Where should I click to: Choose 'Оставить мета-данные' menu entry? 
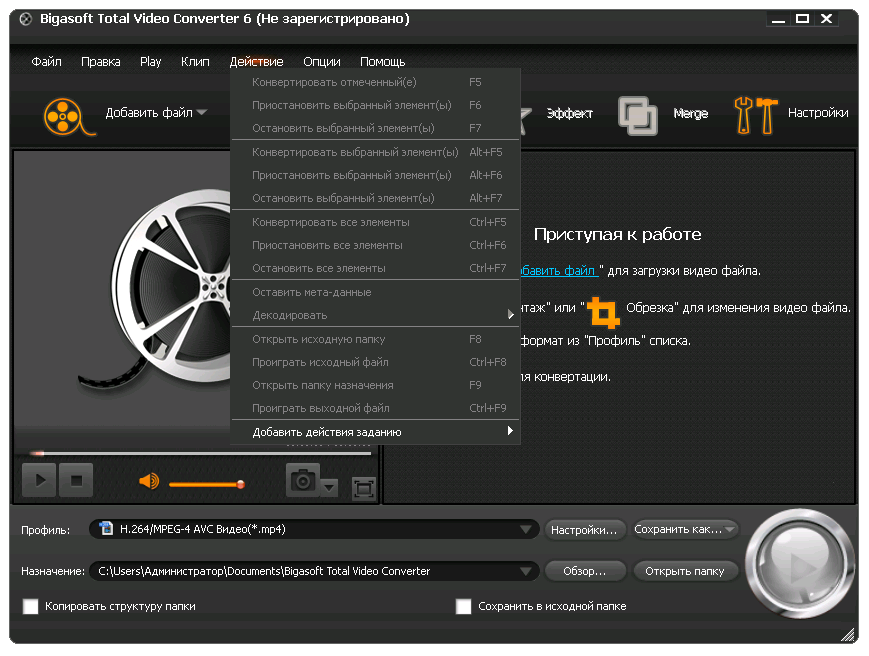pyautogui.click(x=375, y=292)
